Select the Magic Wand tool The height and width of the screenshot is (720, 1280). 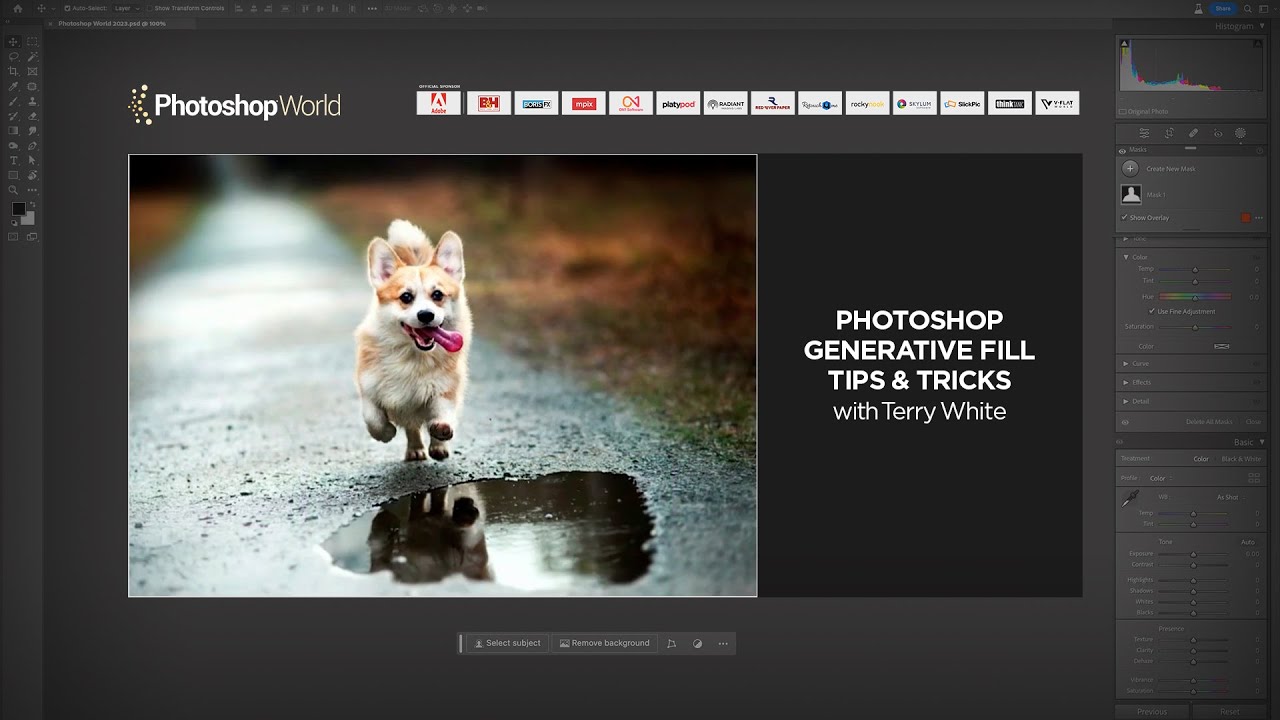coord(32,57)
